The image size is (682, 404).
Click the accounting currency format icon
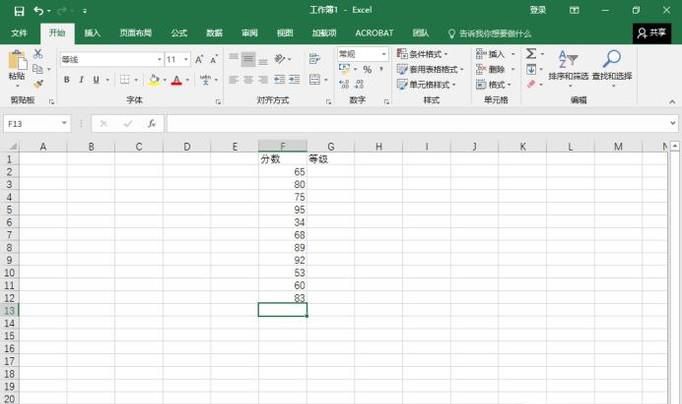coord(344,69)
